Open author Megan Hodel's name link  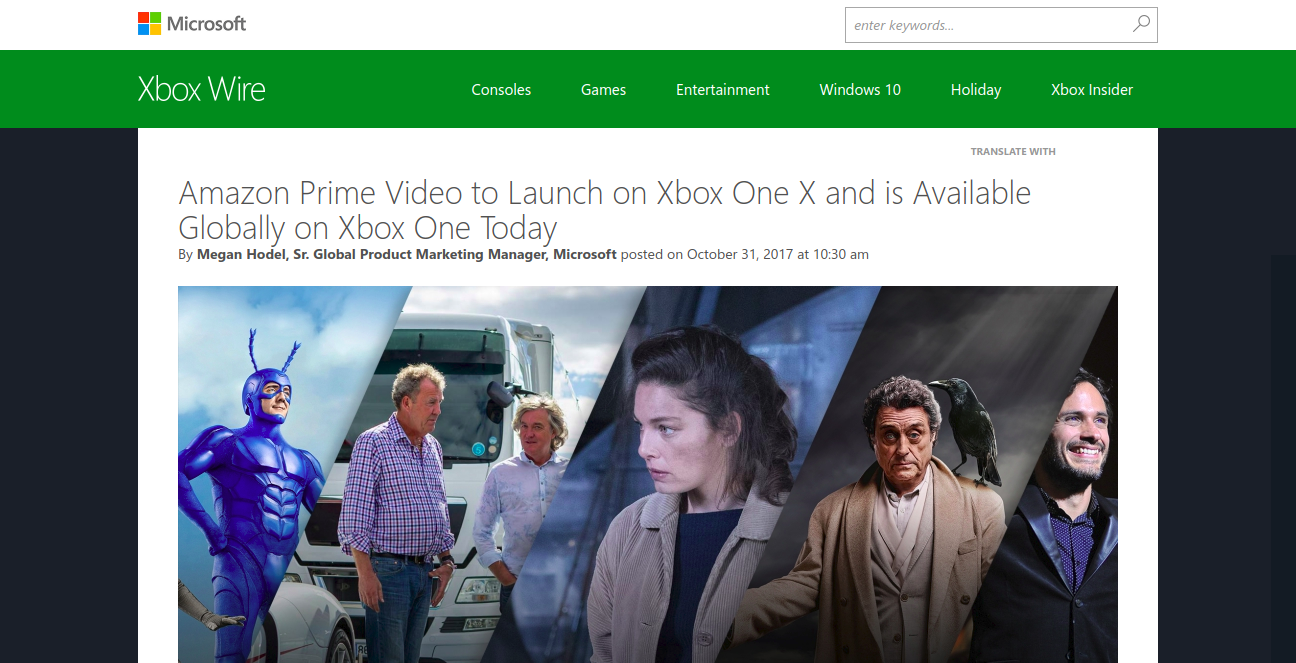pos(406,254)
